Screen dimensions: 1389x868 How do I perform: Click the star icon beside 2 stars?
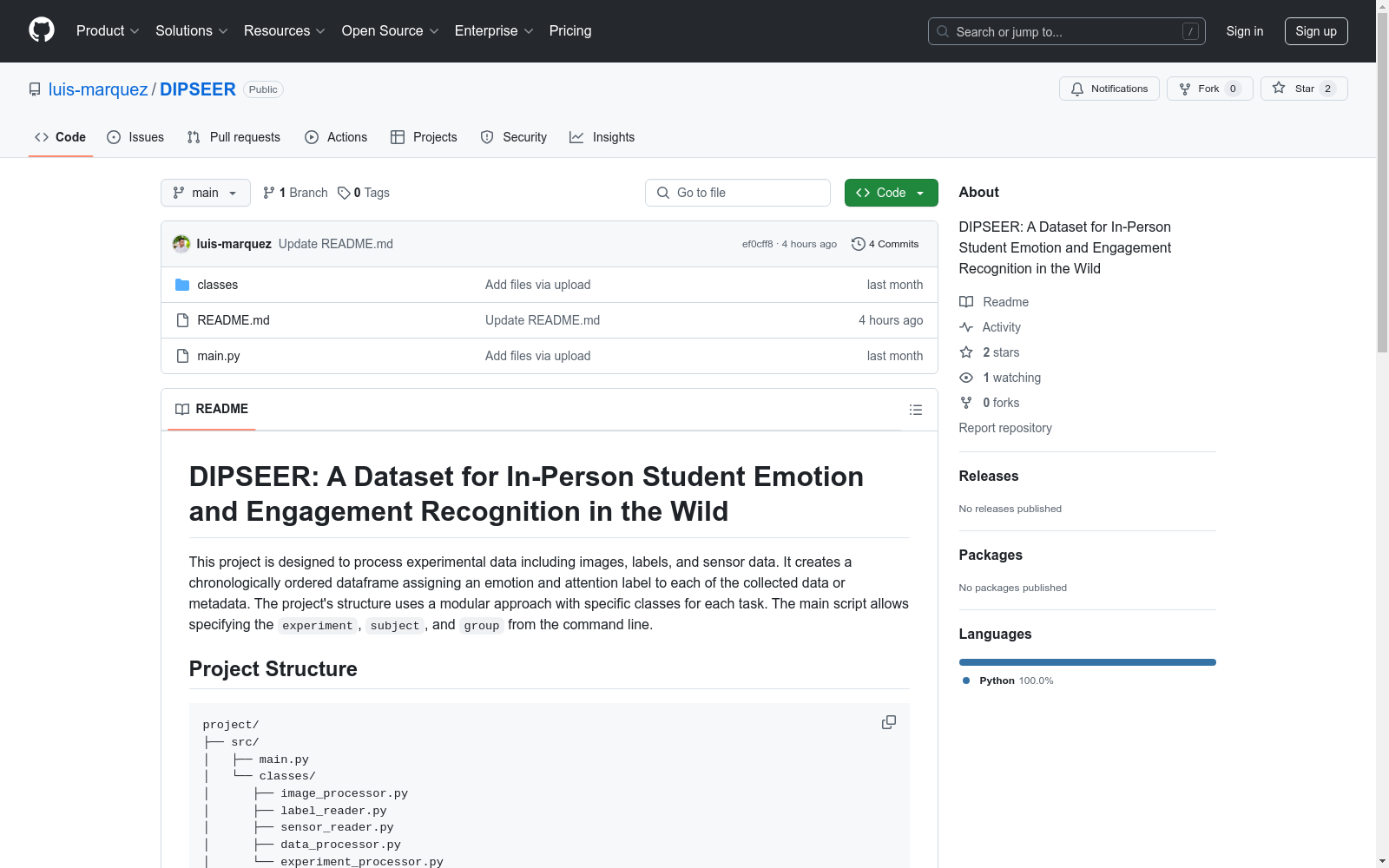(x=966, y=352)
